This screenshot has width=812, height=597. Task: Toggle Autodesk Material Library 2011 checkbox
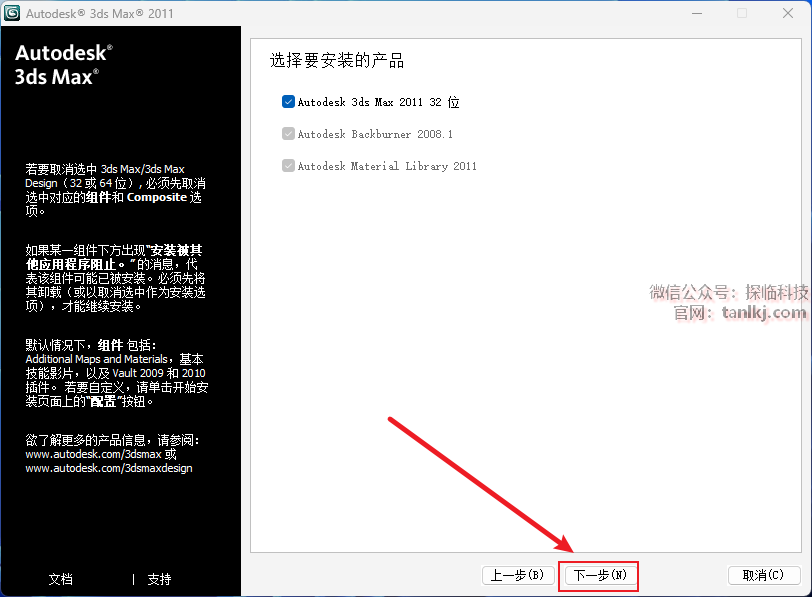coord(288,166)
